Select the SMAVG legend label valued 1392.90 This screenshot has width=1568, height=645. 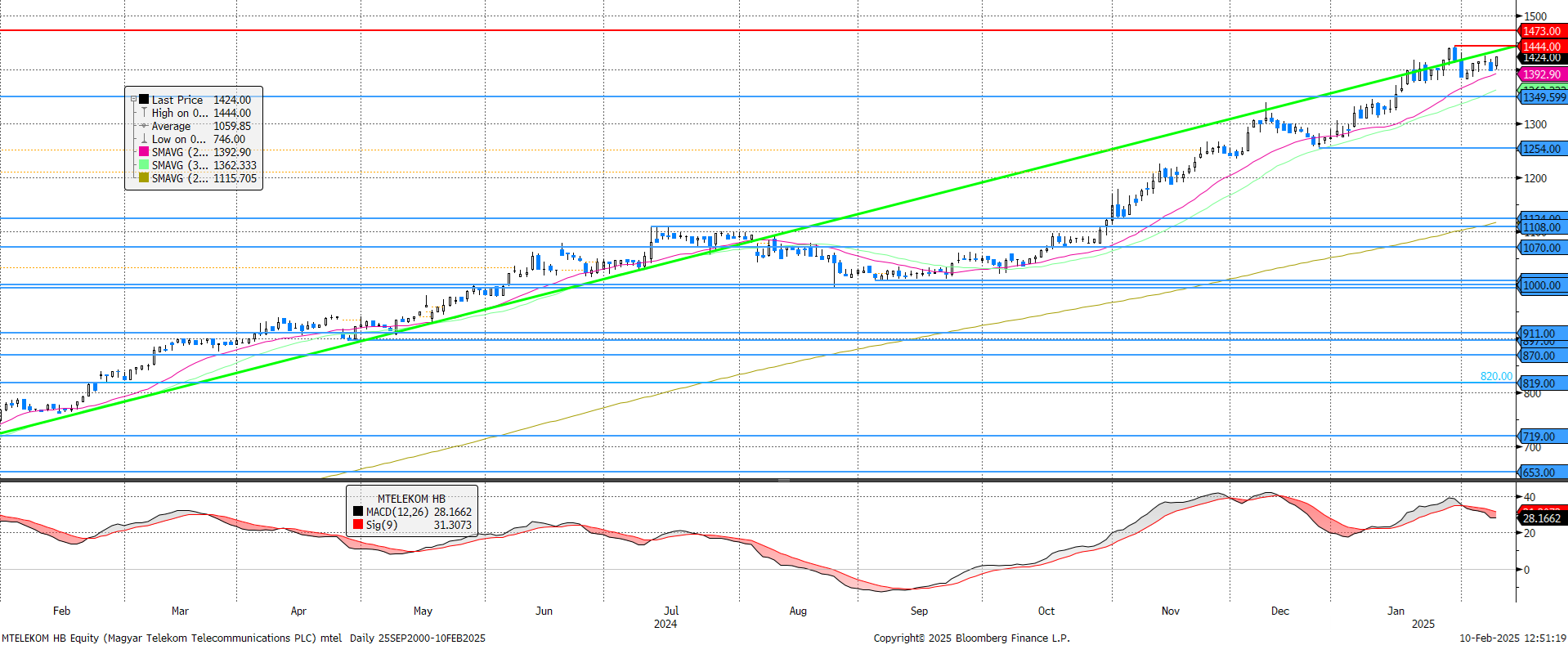pos(180,152)
